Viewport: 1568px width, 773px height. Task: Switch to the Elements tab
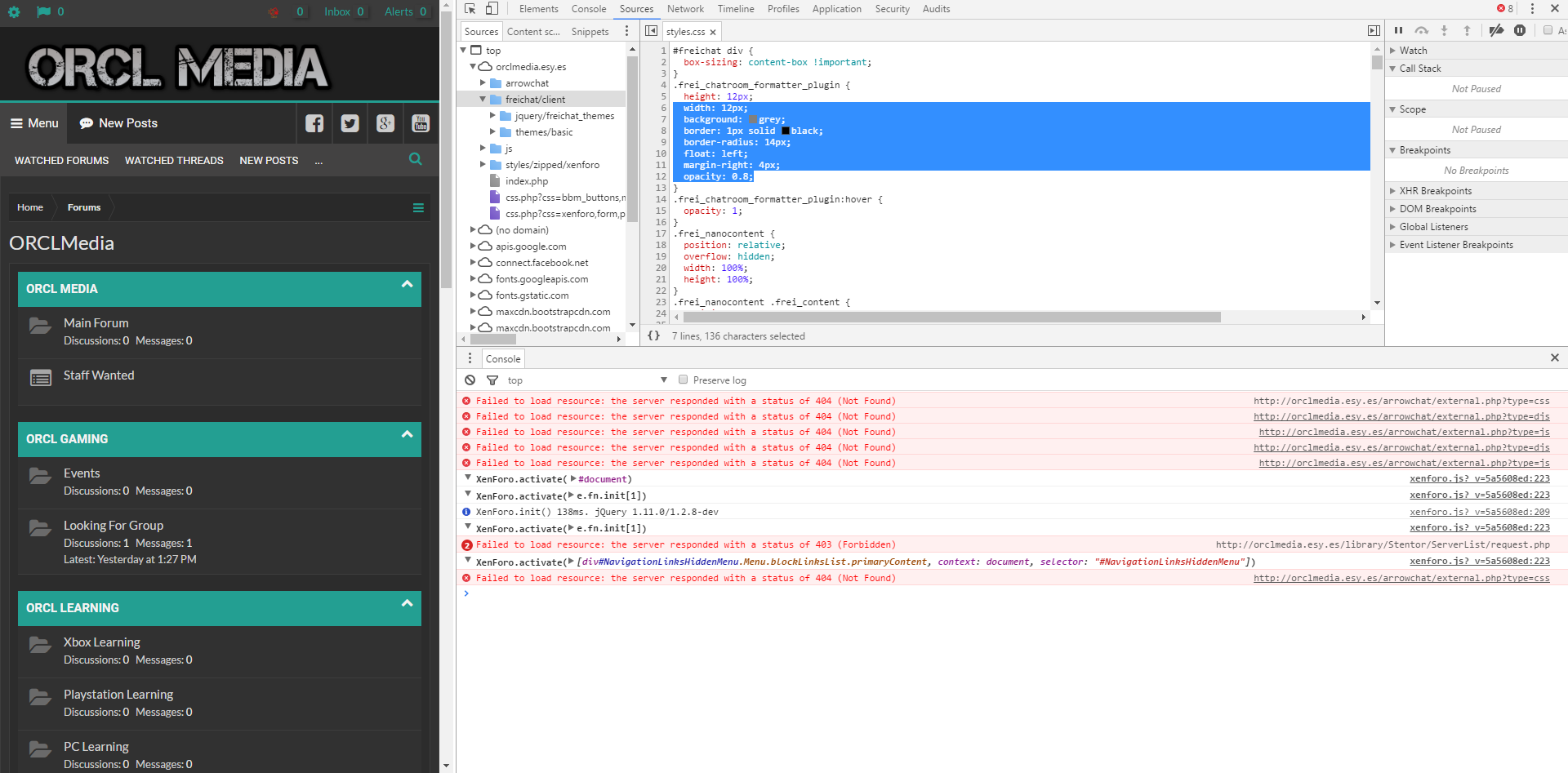pyautogui.click(x=538, y=9)
